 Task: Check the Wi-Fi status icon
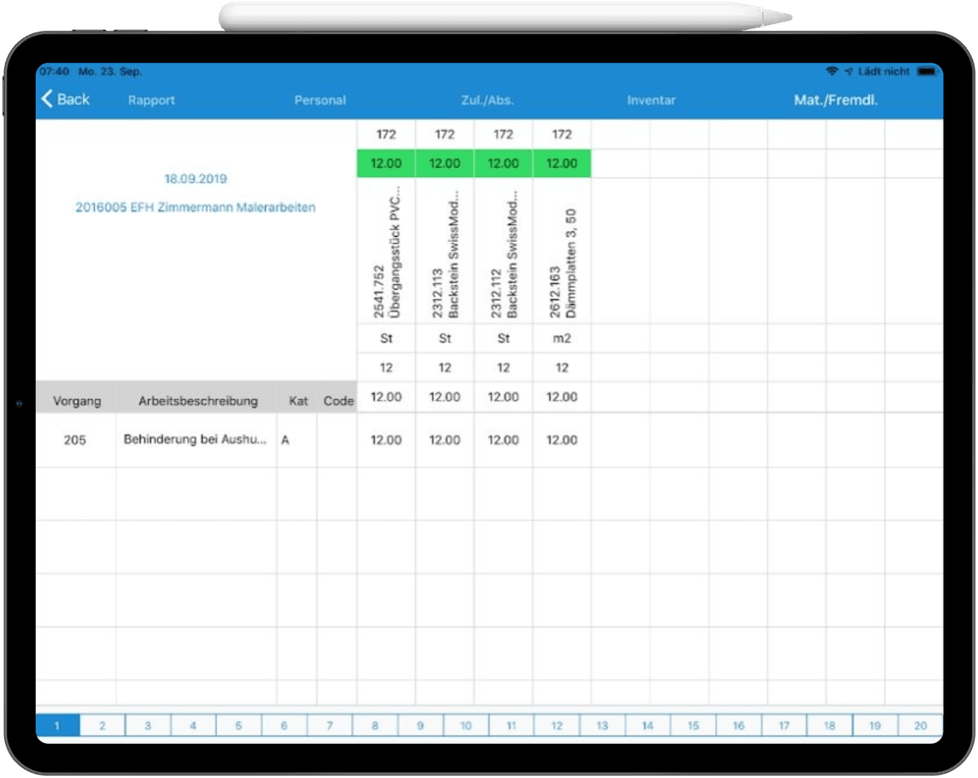pyautogui.click(x=831, y=72)
